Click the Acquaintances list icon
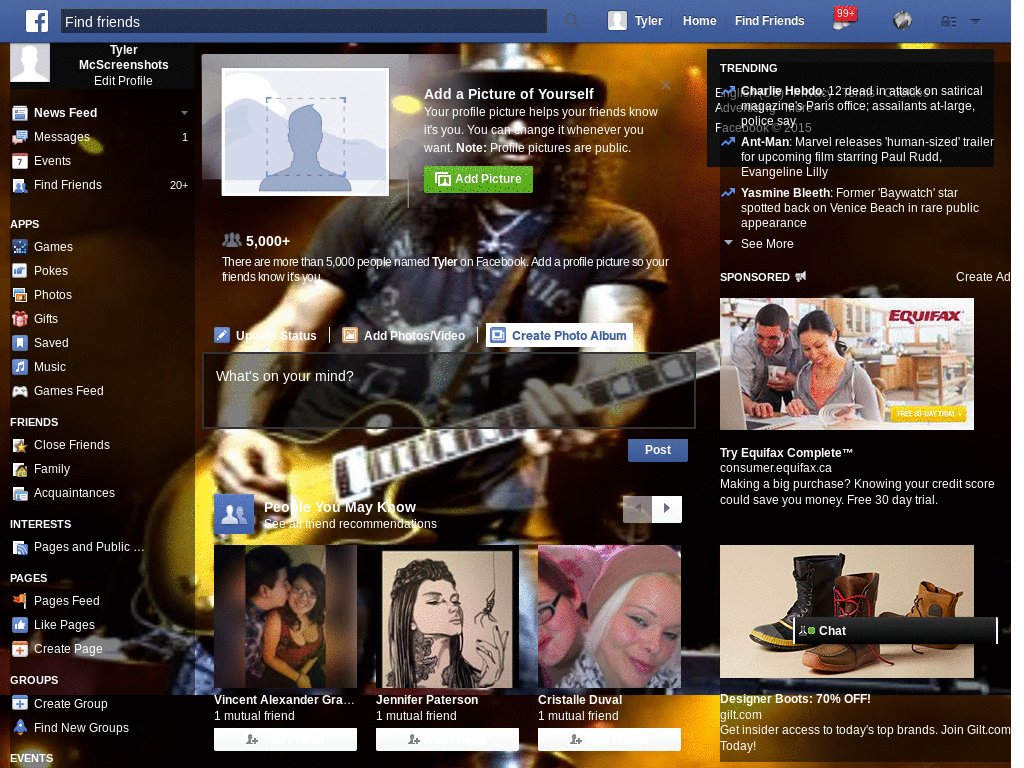1024x768 pixels. pos(20,494)
